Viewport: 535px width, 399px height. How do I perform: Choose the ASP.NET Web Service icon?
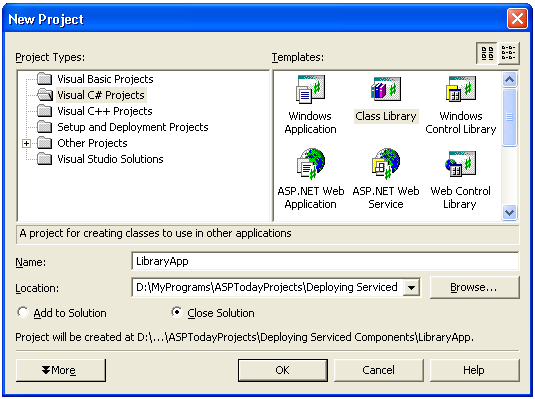point(386,163)
